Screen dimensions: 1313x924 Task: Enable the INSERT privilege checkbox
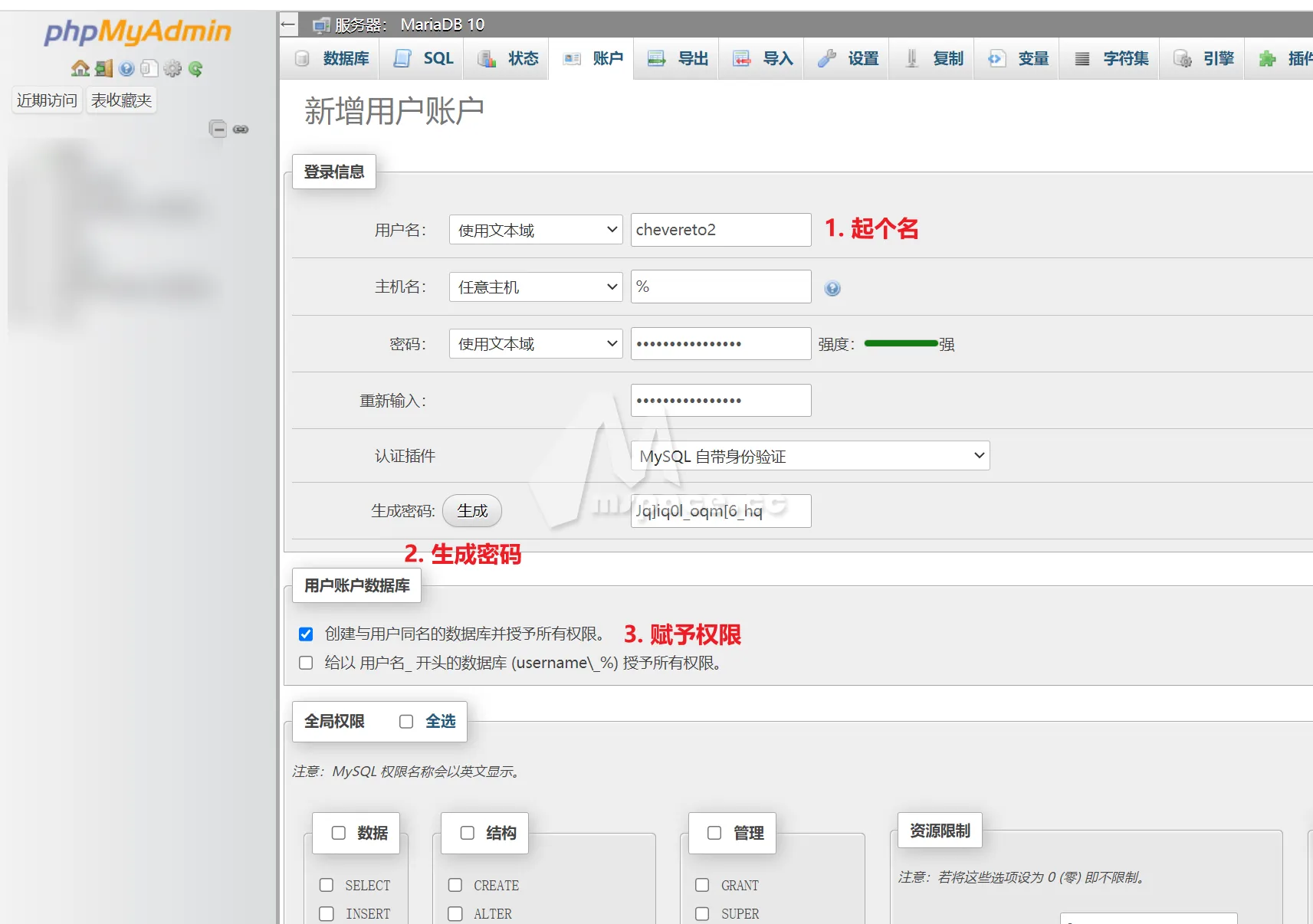(327, 913)
